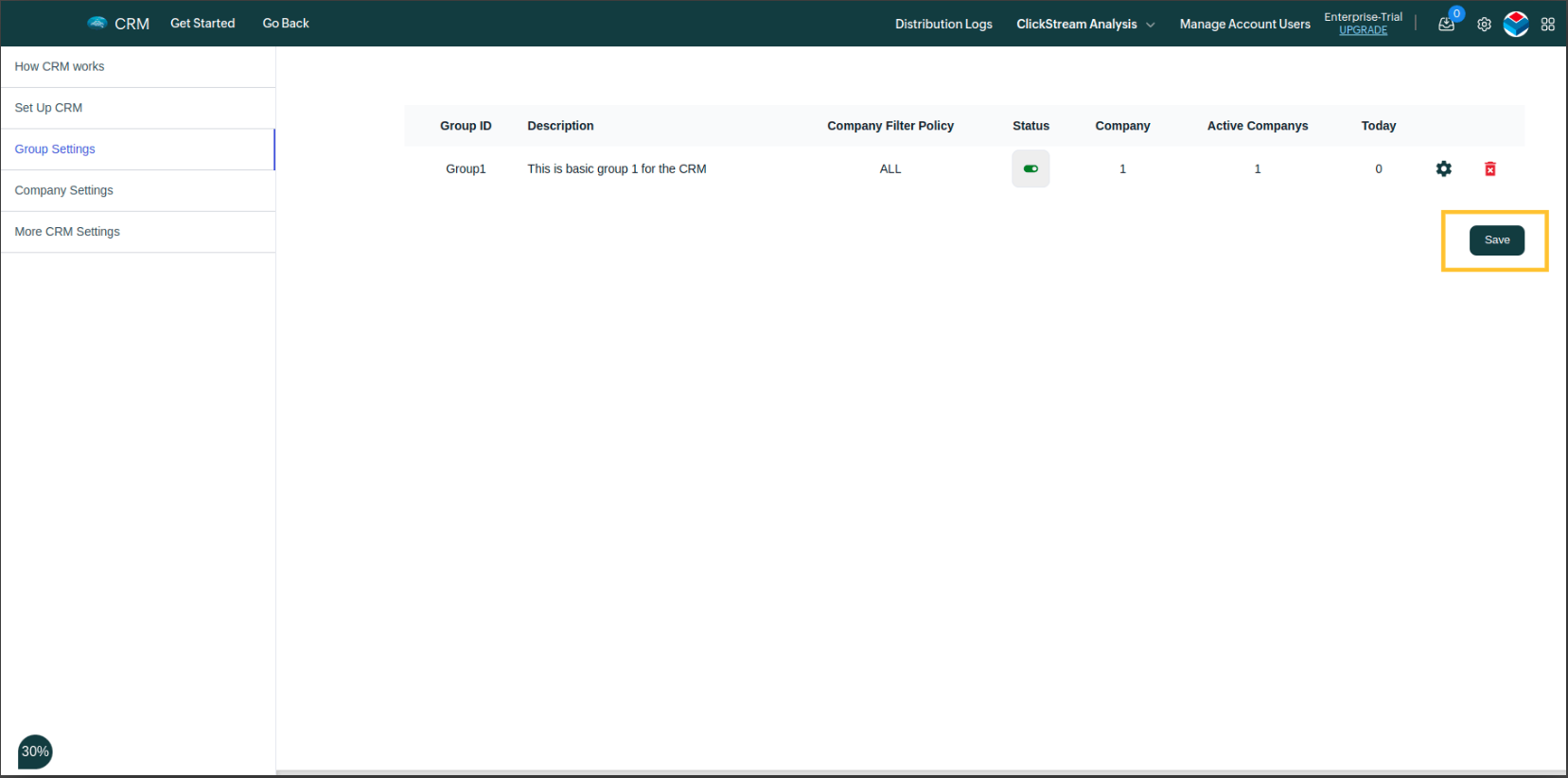Open the notifications inbox icon

(x=1446, y=25)
